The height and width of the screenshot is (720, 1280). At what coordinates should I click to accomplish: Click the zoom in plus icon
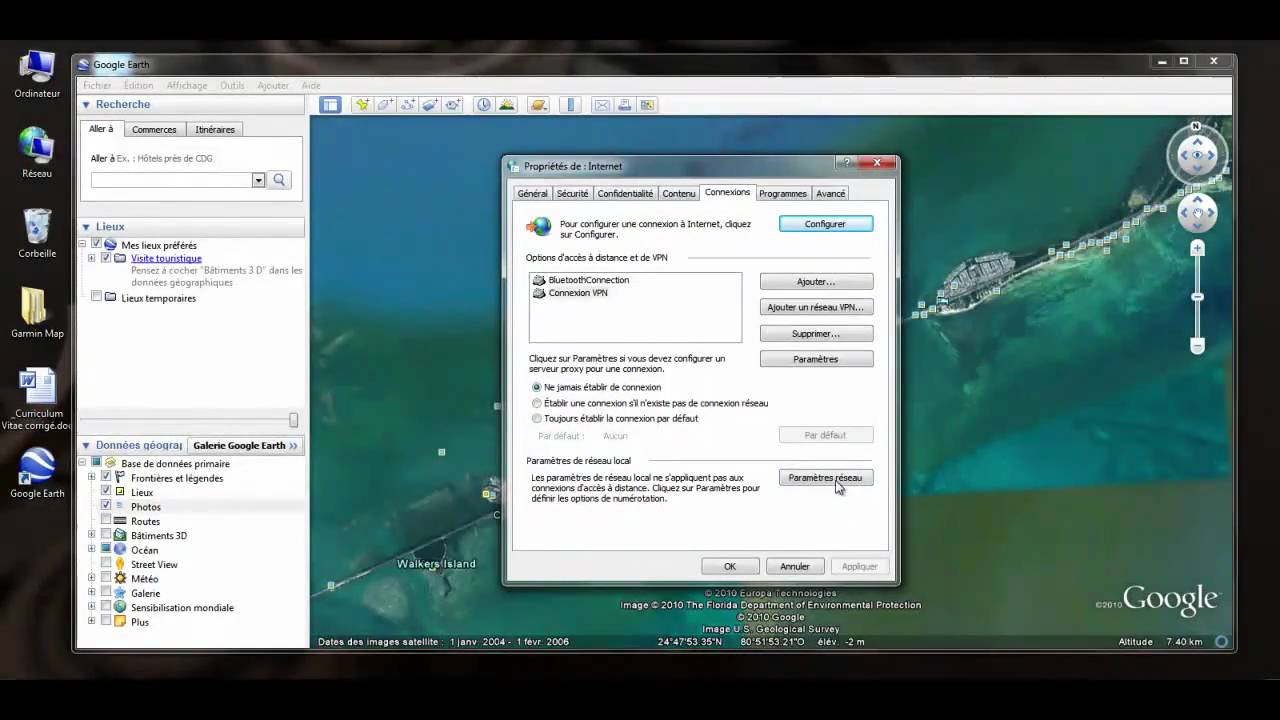1197,249
